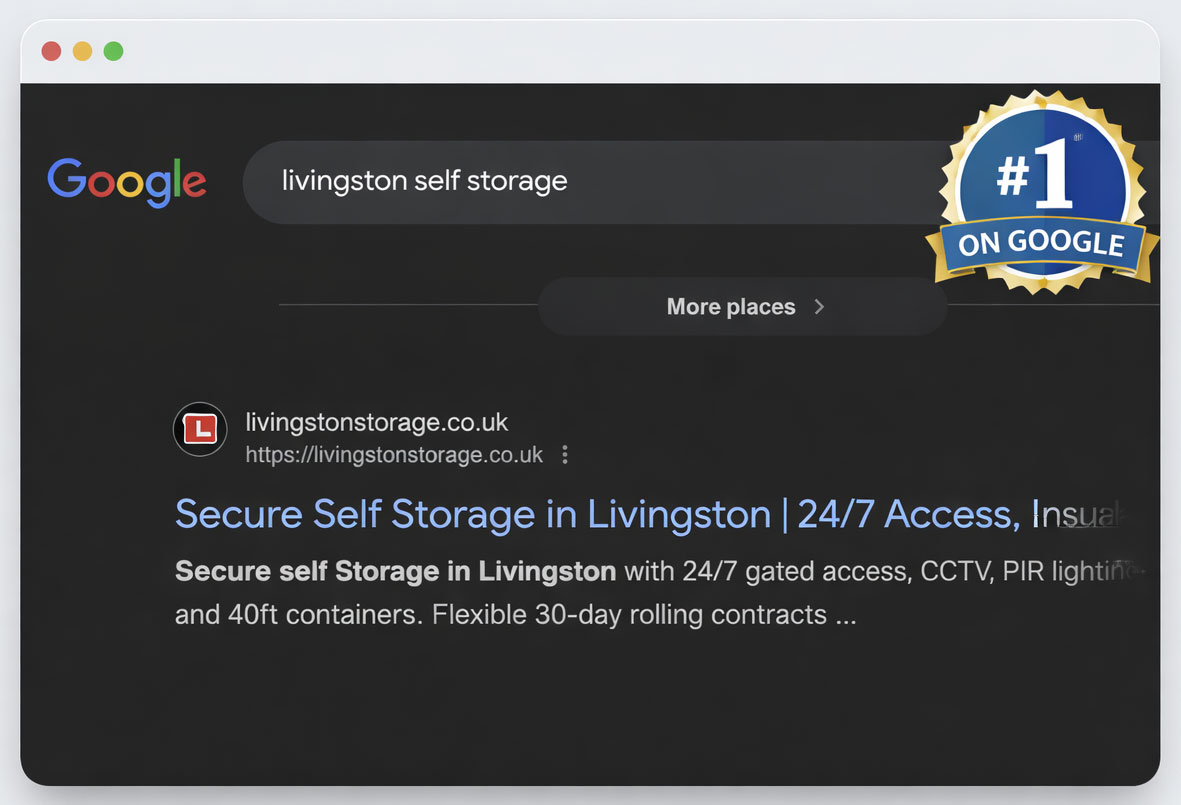Click the red L site favicon
1181x805 pixels.
tap(200, 430)
